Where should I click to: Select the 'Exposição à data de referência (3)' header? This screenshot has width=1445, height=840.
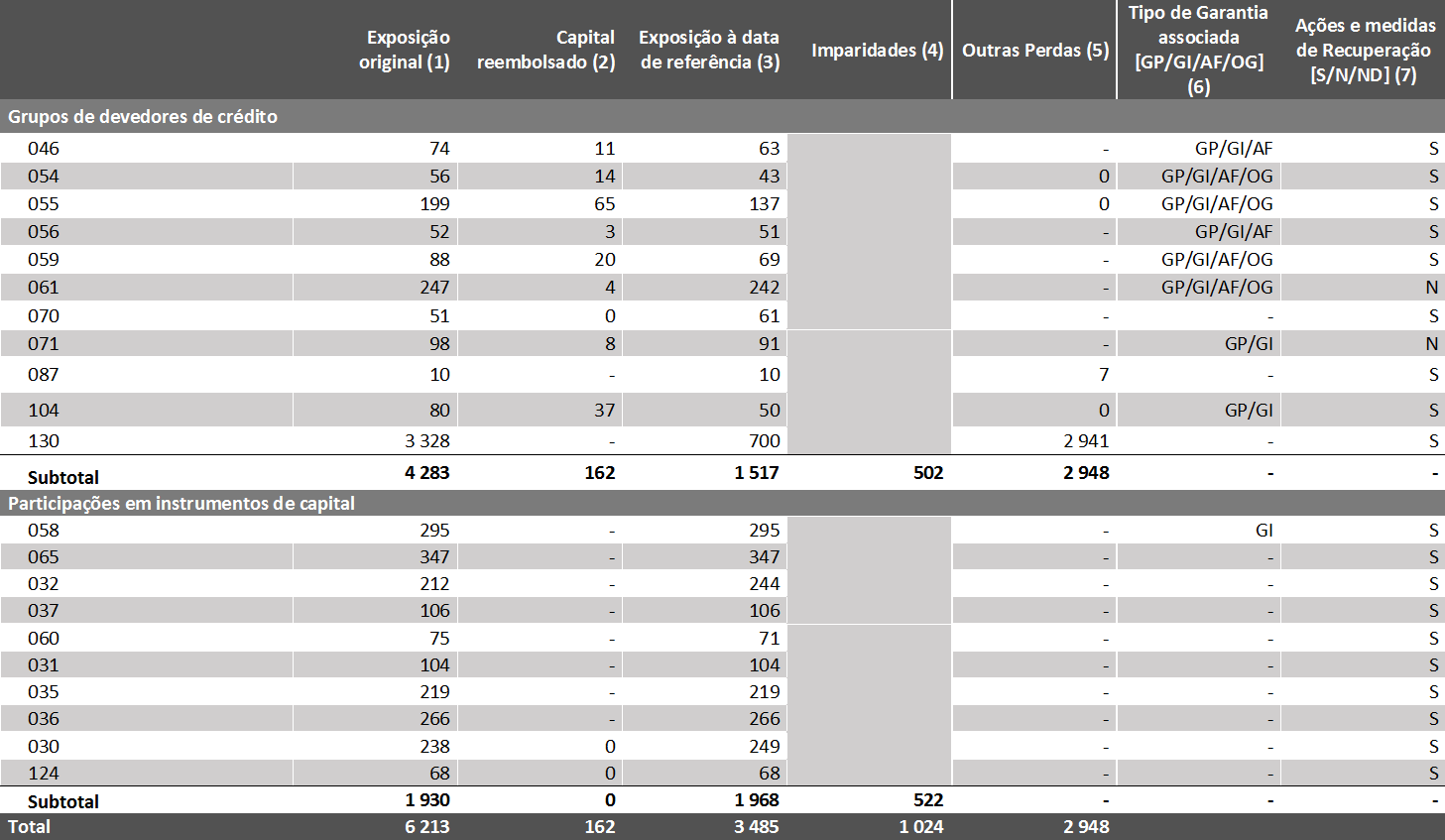pyautogui.click(x=709, y=50)
